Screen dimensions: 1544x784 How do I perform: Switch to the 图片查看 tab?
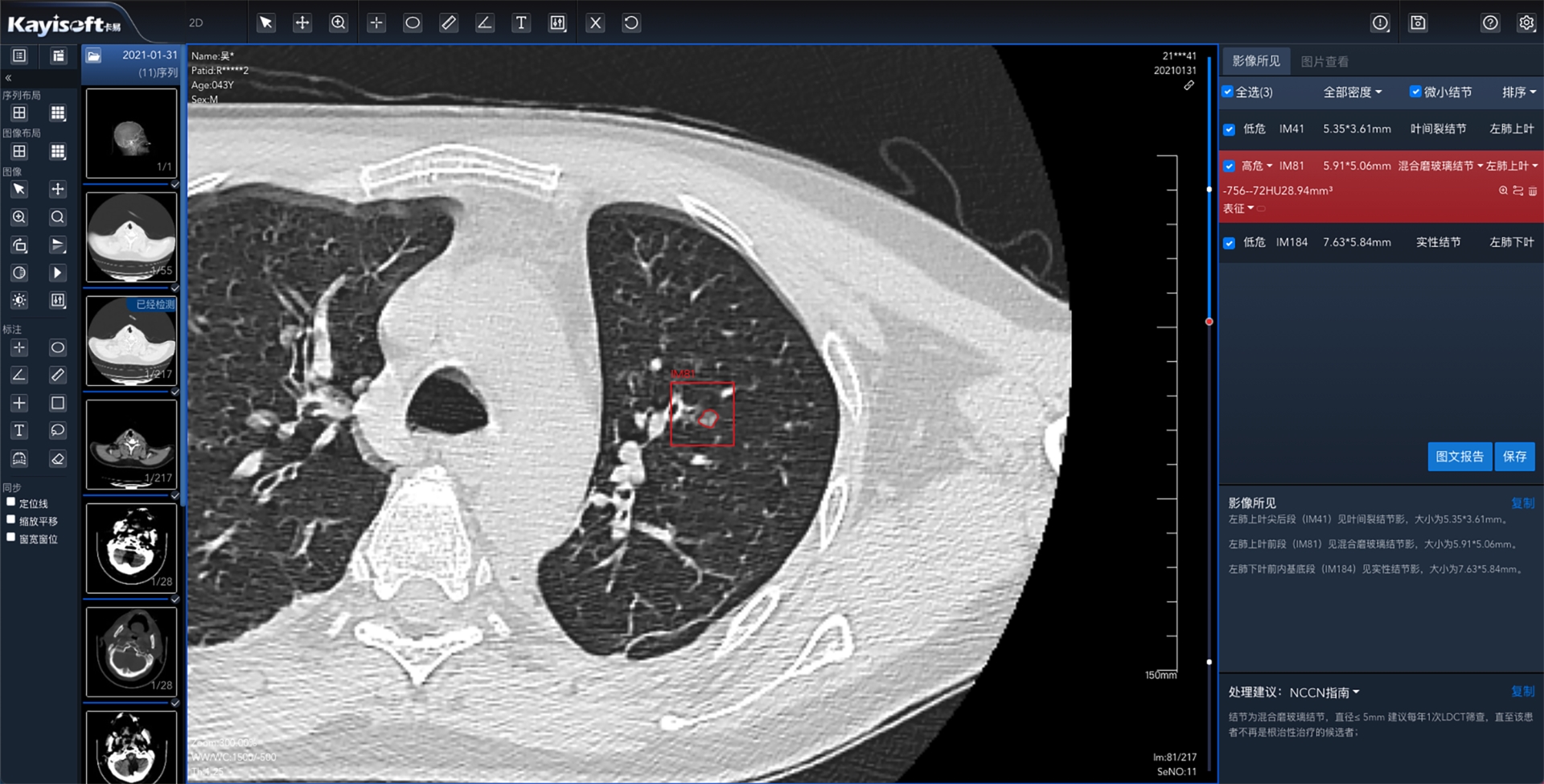(x=1324, y=61)
